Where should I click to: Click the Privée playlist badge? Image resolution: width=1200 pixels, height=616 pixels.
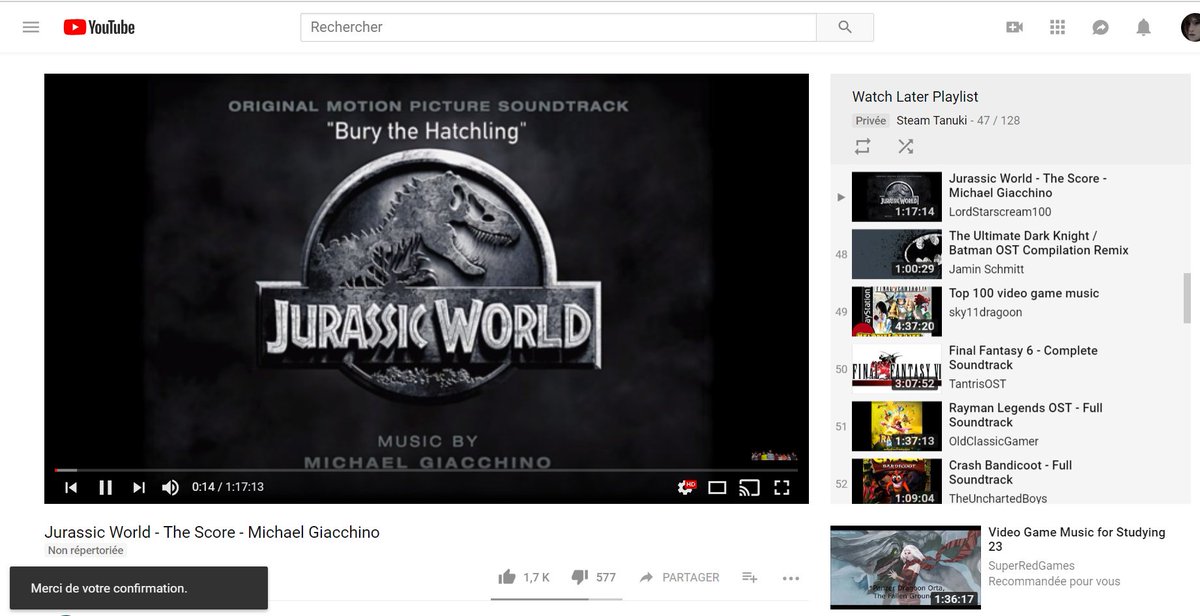[x=871, y=120]
